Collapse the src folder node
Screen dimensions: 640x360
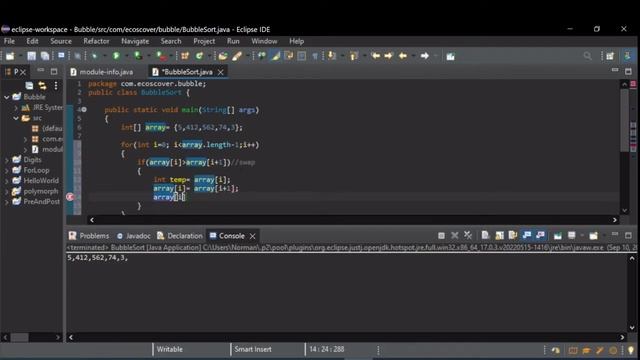point(16,118)
